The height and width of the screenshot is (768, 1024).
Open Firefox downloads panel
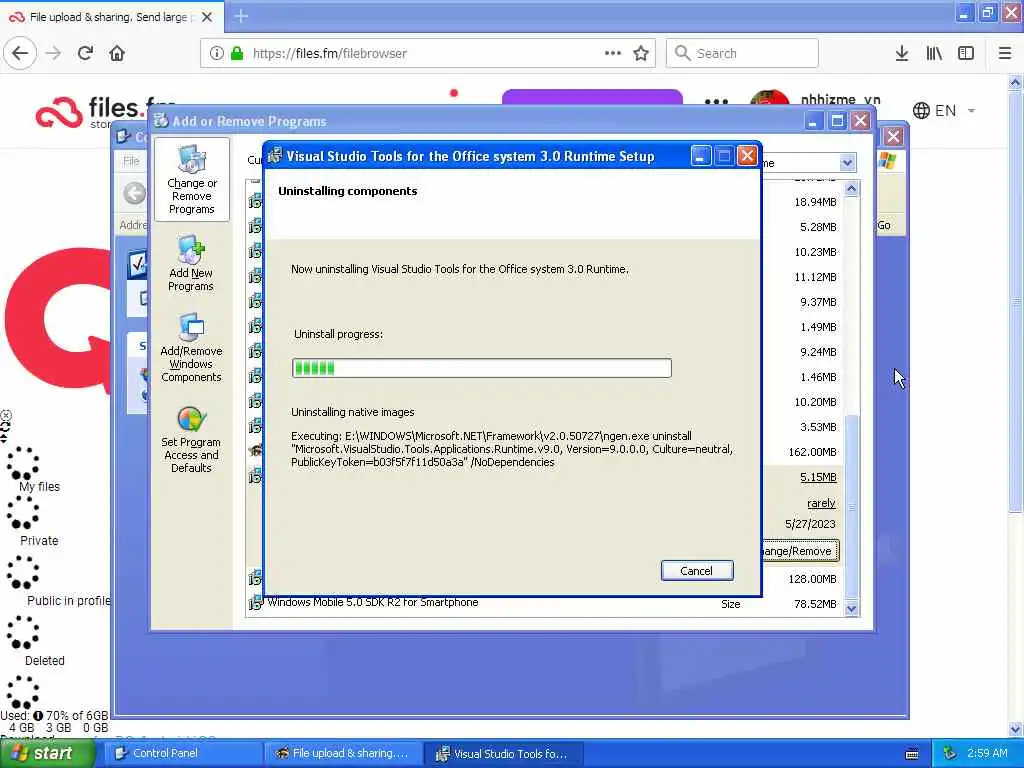click(901, 53)
